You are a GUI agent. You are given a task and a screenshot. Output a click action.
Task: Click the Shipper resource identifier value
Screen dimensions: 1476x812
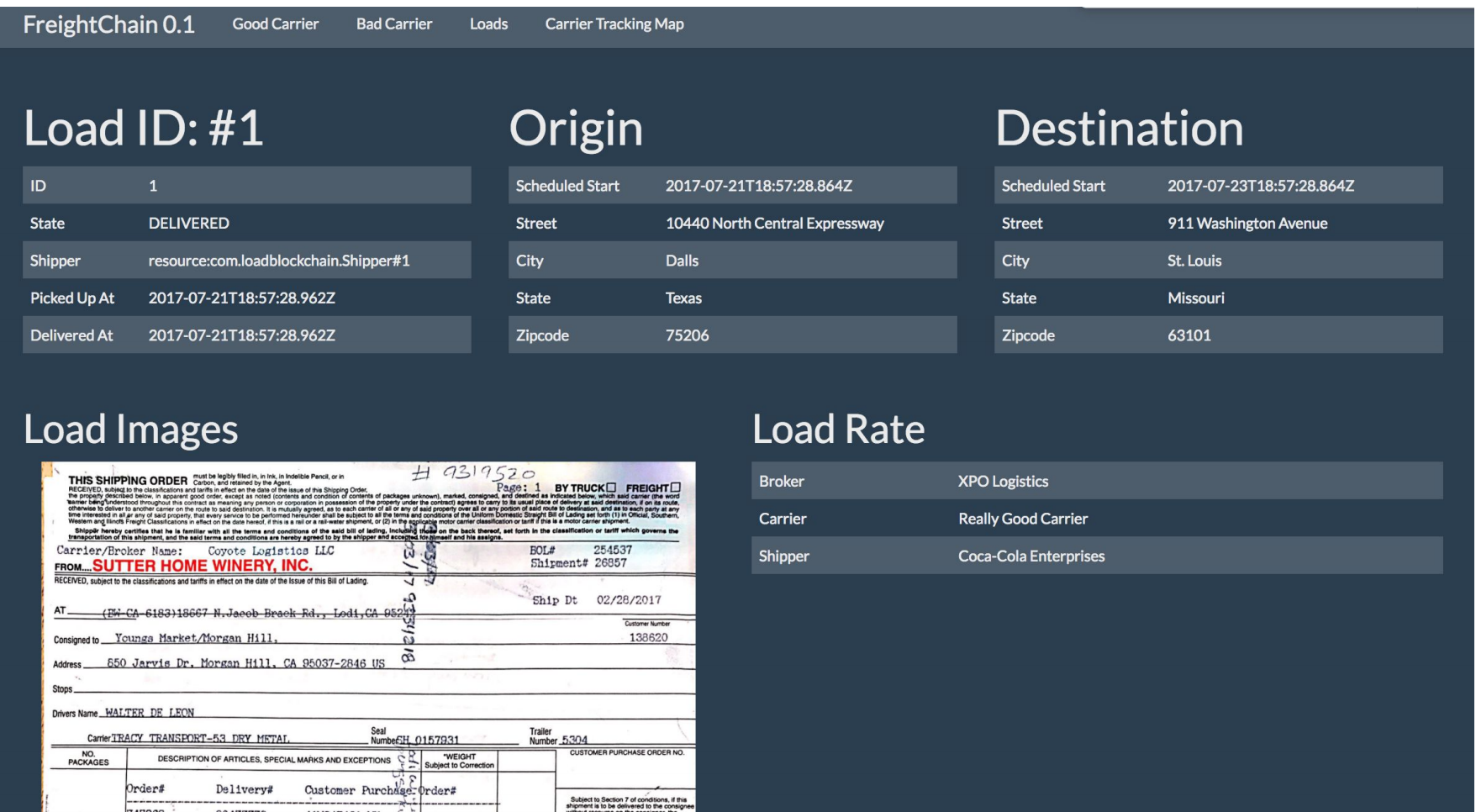tap(279, 261)
